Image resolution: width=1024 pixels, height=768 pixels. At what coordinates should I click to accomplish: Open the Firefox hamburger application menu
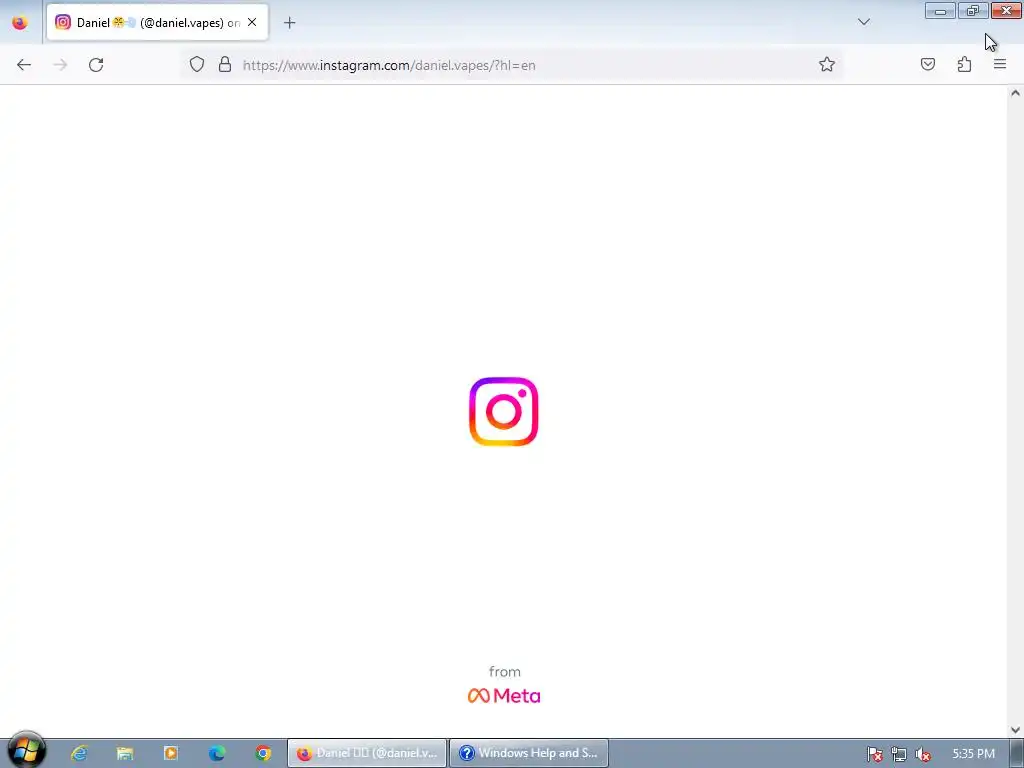click(1000, 64)
